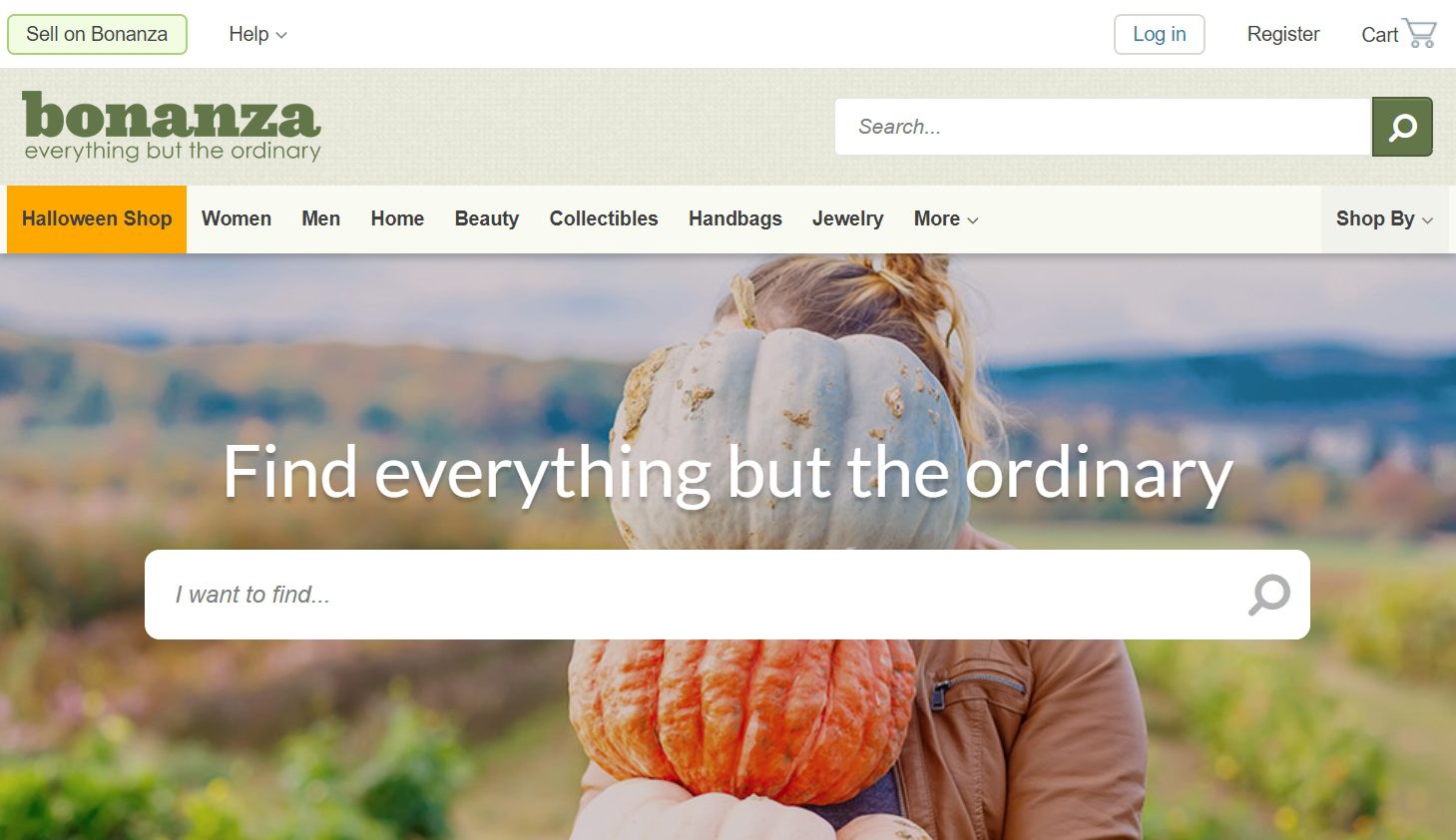Go home via the bonanza logo
This screenshot has height=840, width=1456.
(x=172, y=127)
